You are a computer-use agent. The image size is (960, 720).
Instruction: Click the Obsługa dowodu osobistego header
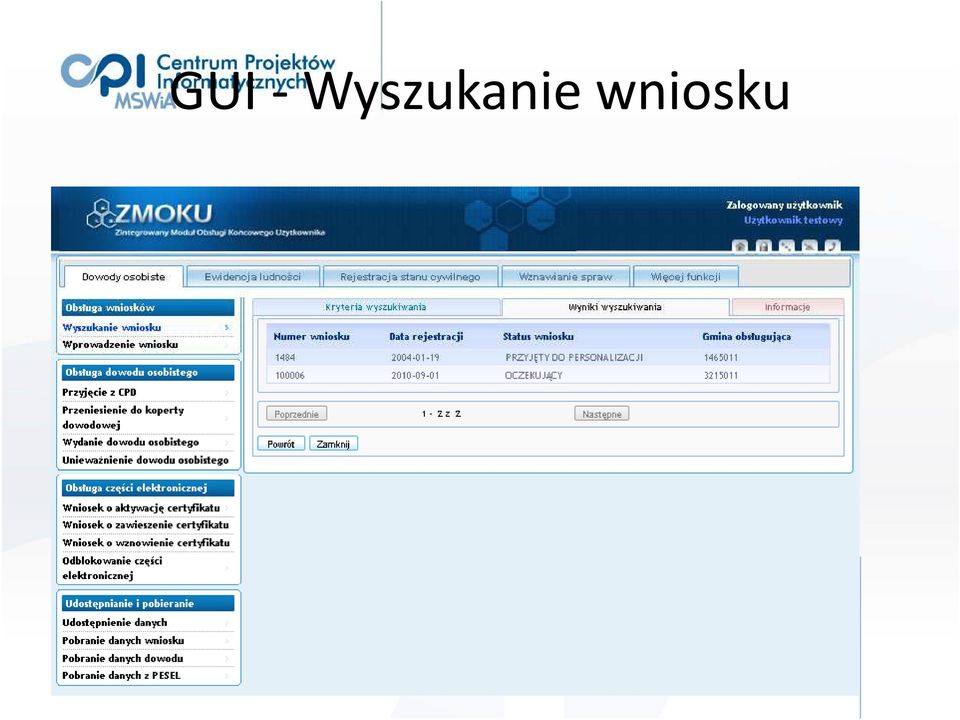click(148, 372)
